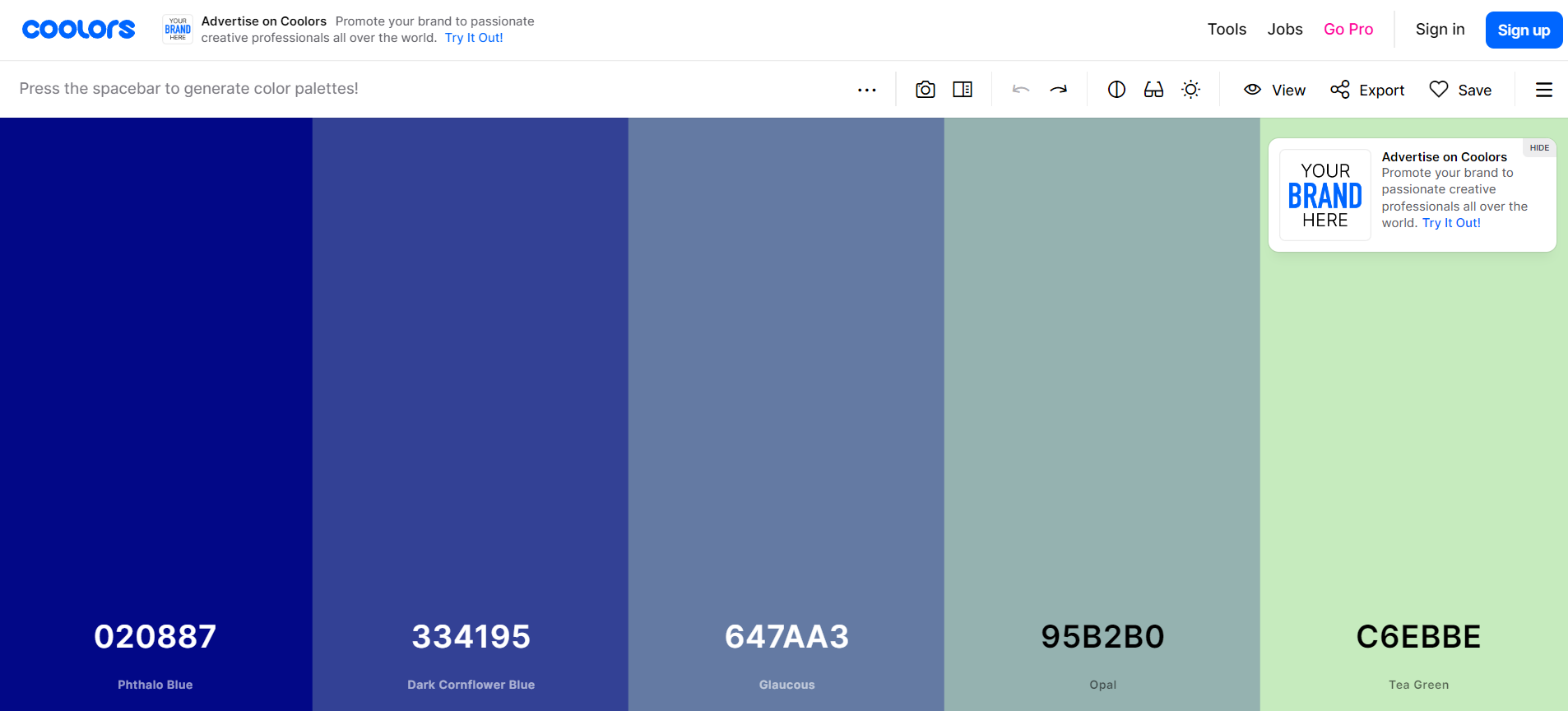1568x711 pixels.
Task: Open the hamburger menu
Action: (x=1544, y=90)
